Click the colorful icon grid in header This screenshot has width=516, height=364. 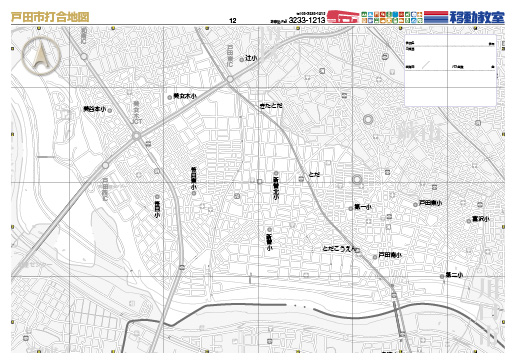point(392,17)
